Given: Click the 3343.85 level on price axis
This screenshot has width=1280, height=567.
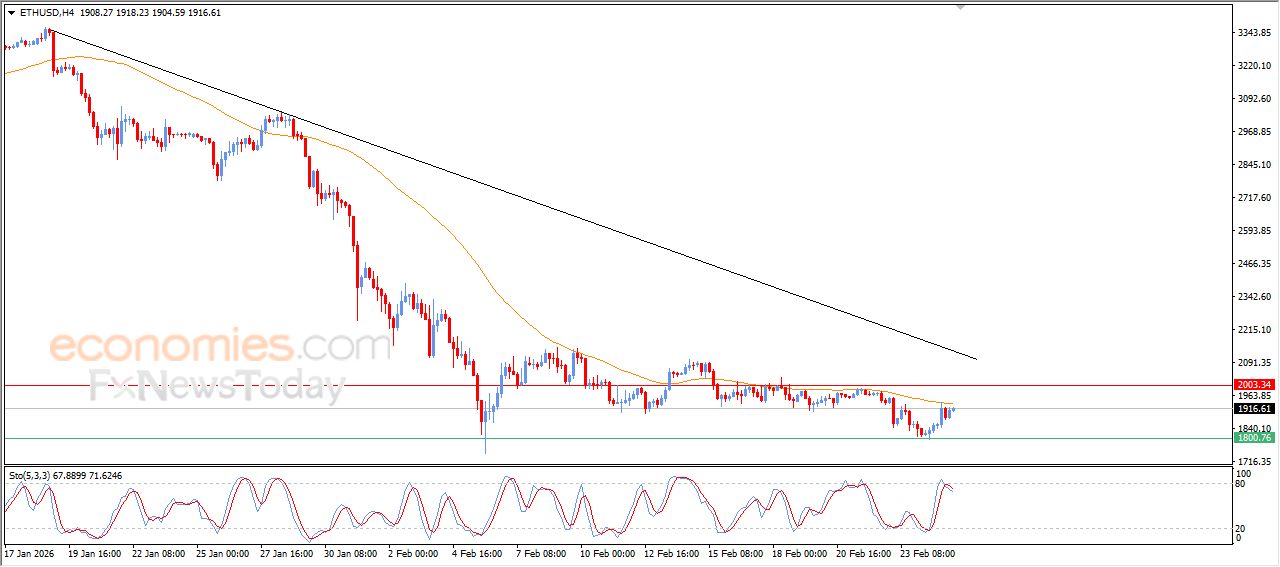Looking at the screenshot, I should (x=1253, y=33).
